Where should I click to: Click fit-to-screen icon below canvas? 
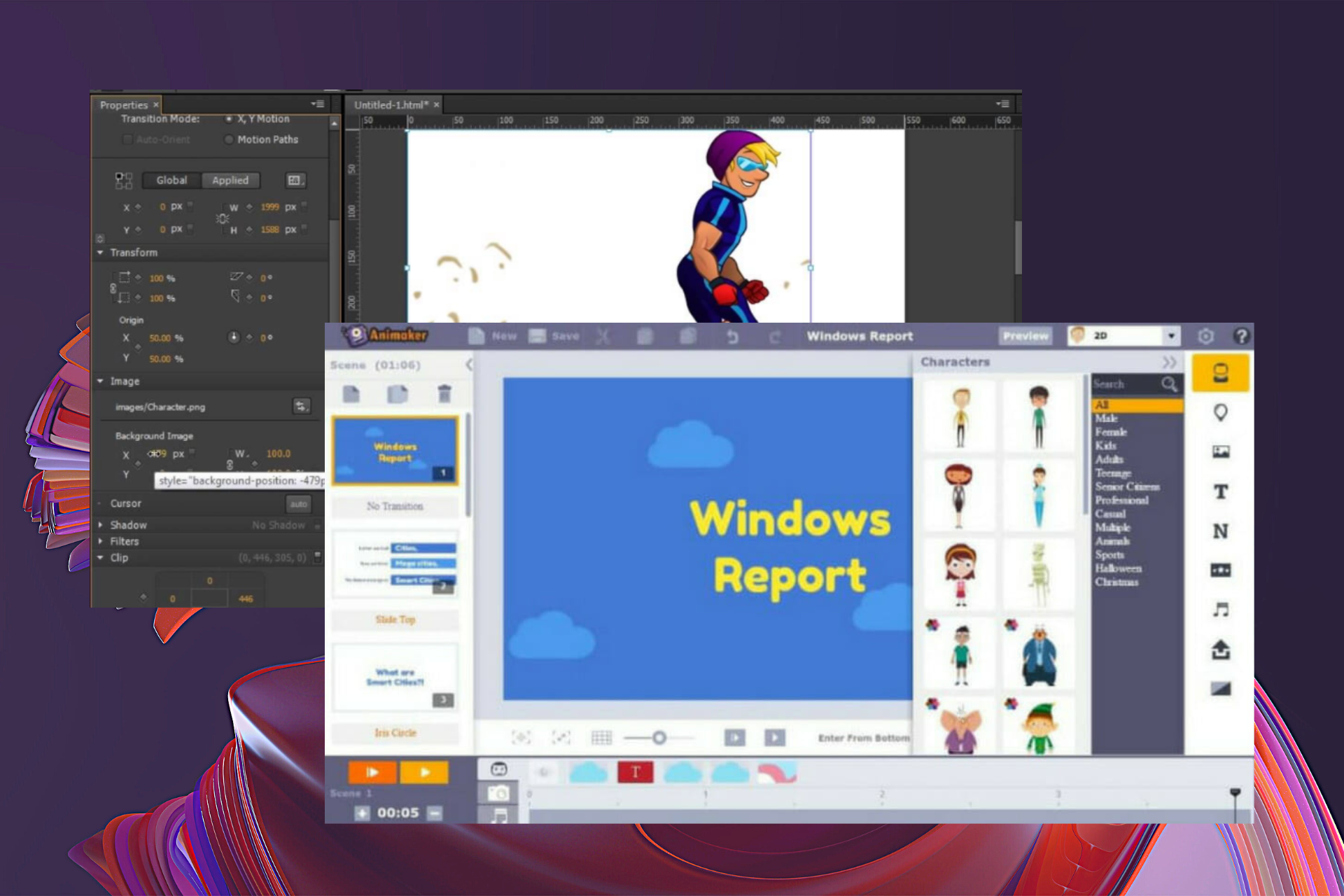point(521,737)
